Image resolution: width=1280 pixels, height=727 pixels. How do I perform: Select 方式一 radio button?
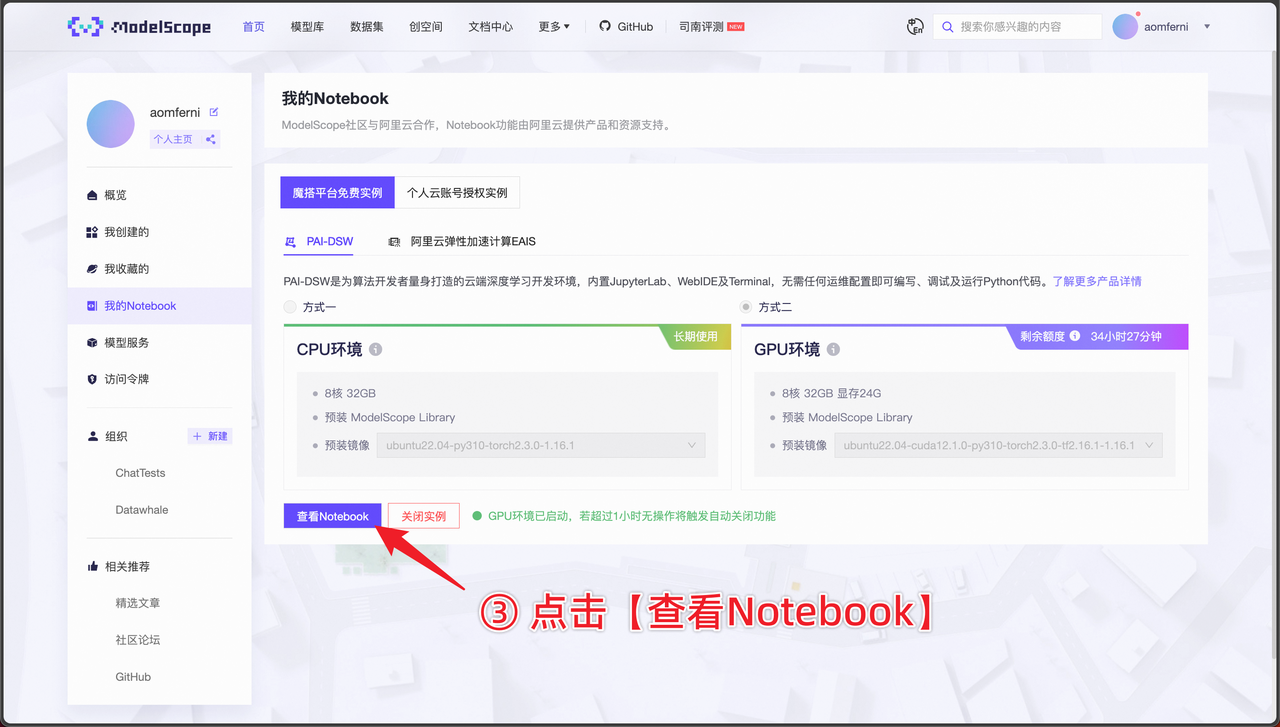click(290, 307)
